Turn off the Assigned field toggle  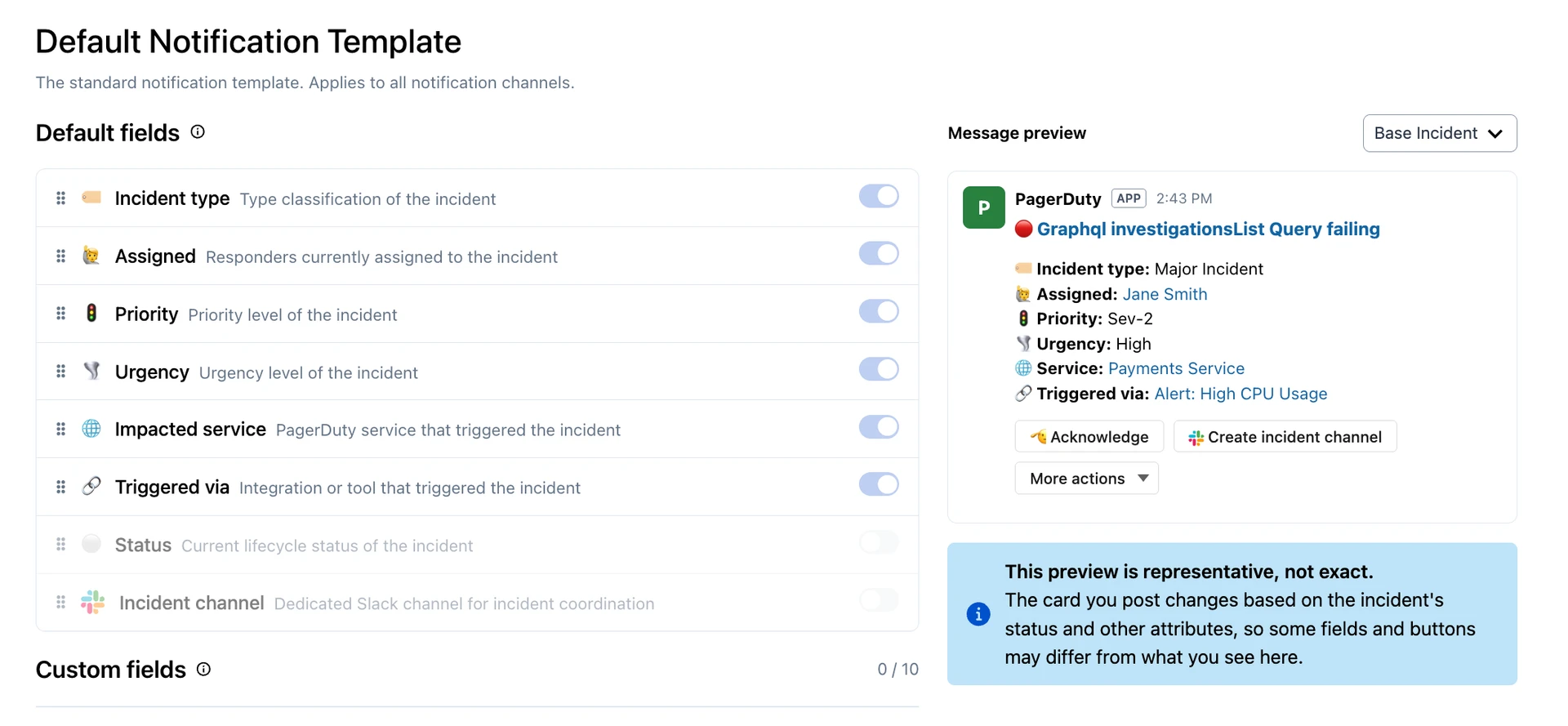(x=879, y=253)
